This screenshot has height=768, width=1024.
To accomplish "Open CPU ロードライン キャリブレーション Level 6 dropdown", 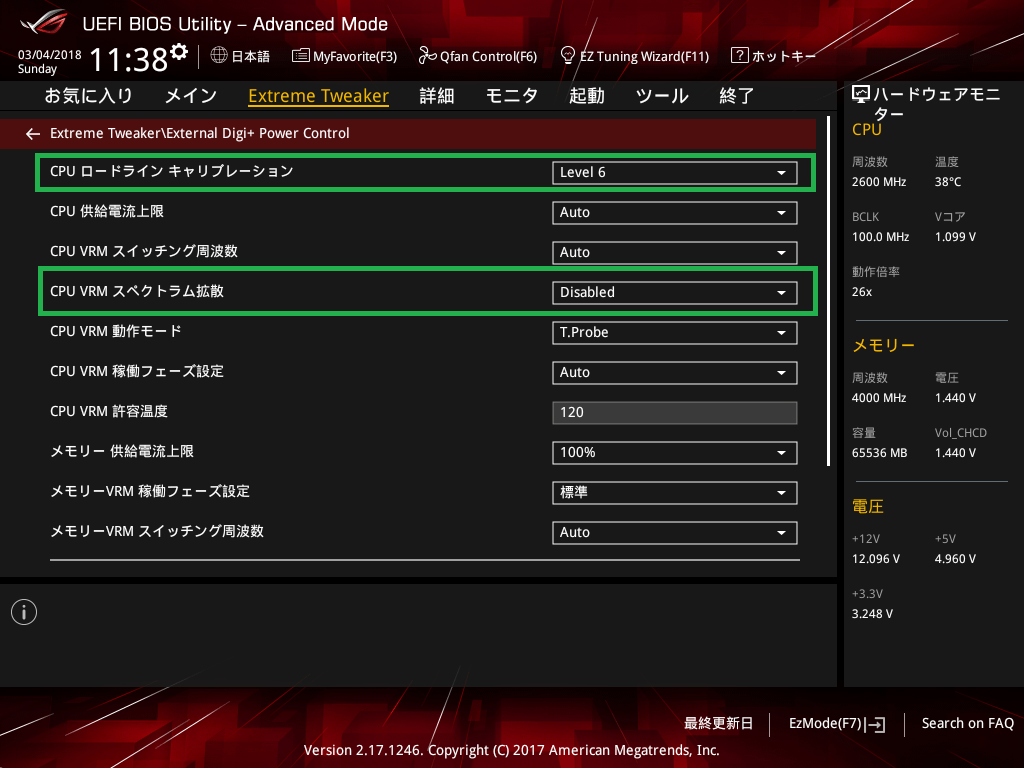I will pos(675,173).
